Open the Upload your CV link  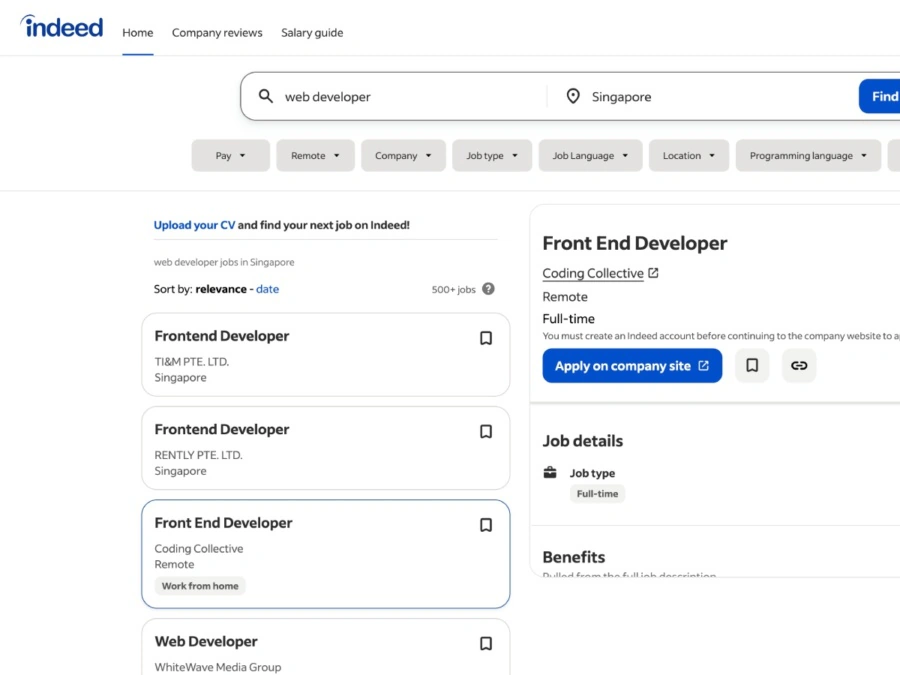click(x=194, y=225)
